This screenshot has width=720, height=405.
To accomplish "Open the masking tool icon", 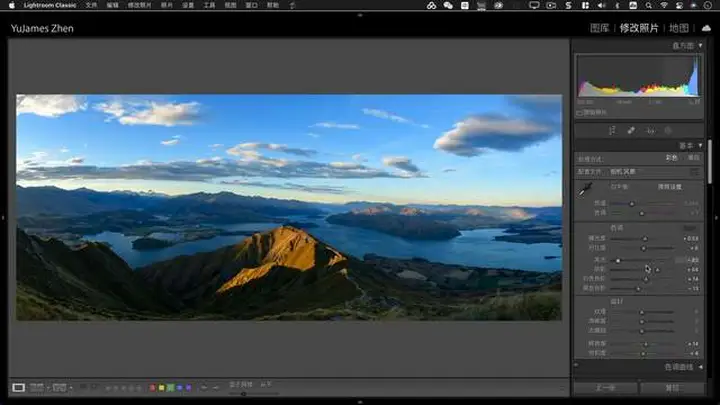I will point(670,130).
